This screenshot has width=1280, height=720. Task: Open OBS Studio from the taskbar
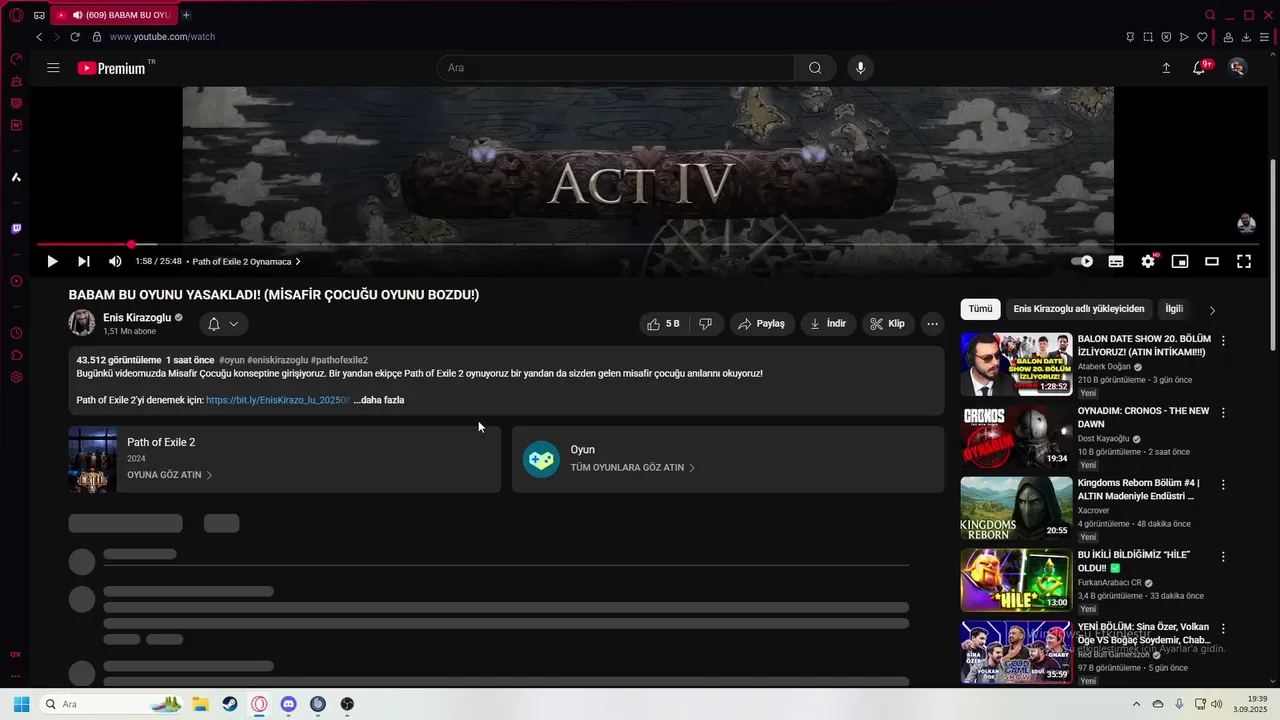(x=347, y=704)
